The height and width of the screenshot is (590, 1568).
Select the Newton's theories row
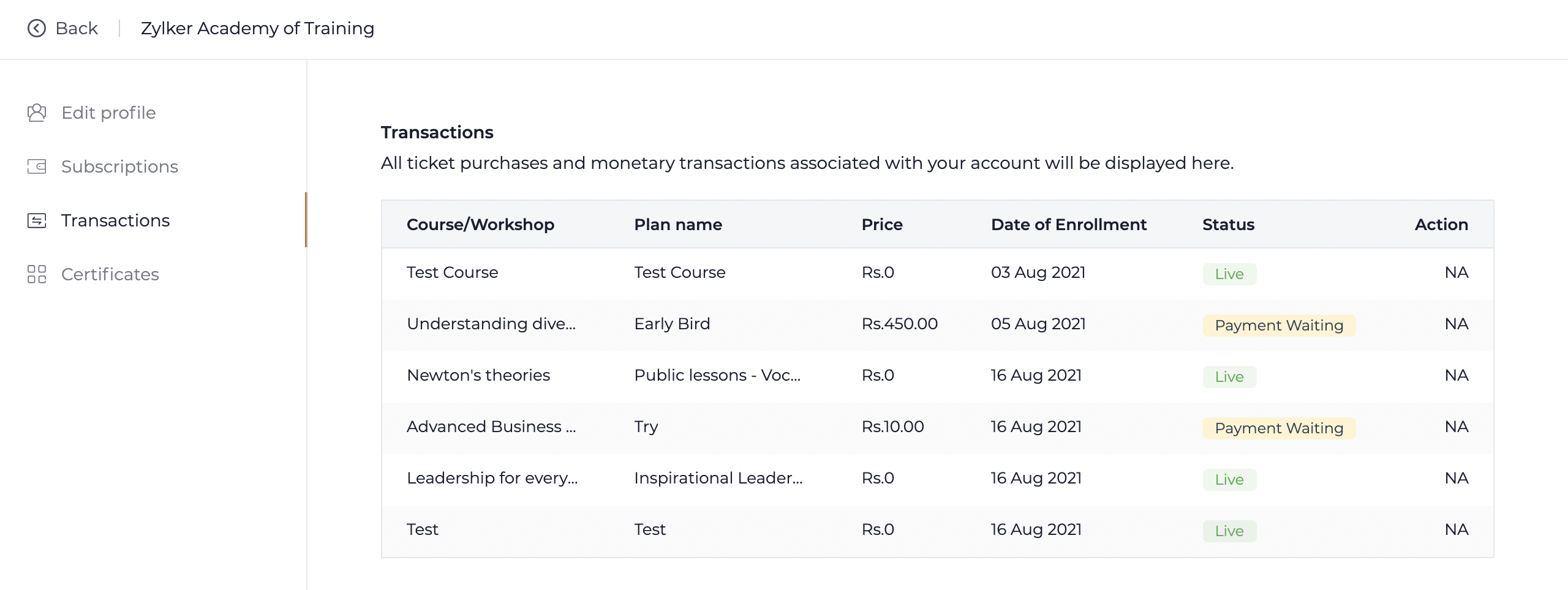(x=478, y=375)
